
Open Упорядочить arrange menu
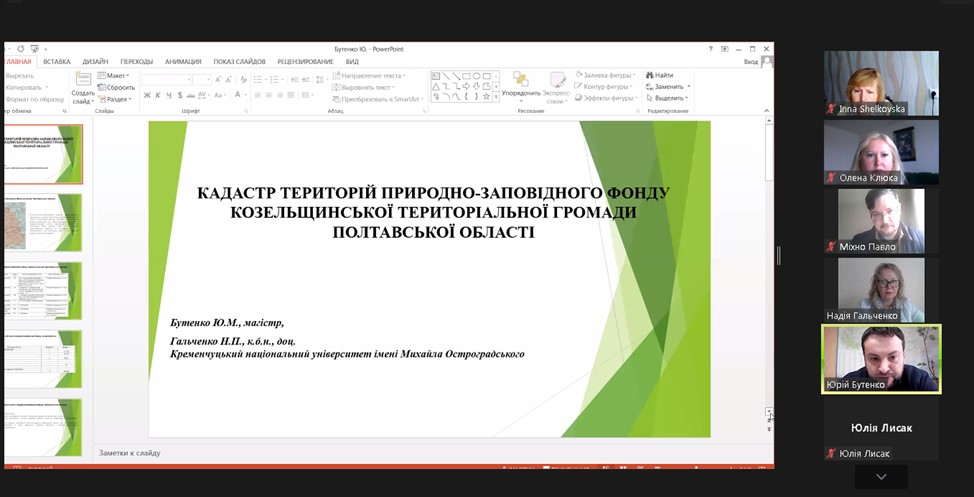coord(522,88)
